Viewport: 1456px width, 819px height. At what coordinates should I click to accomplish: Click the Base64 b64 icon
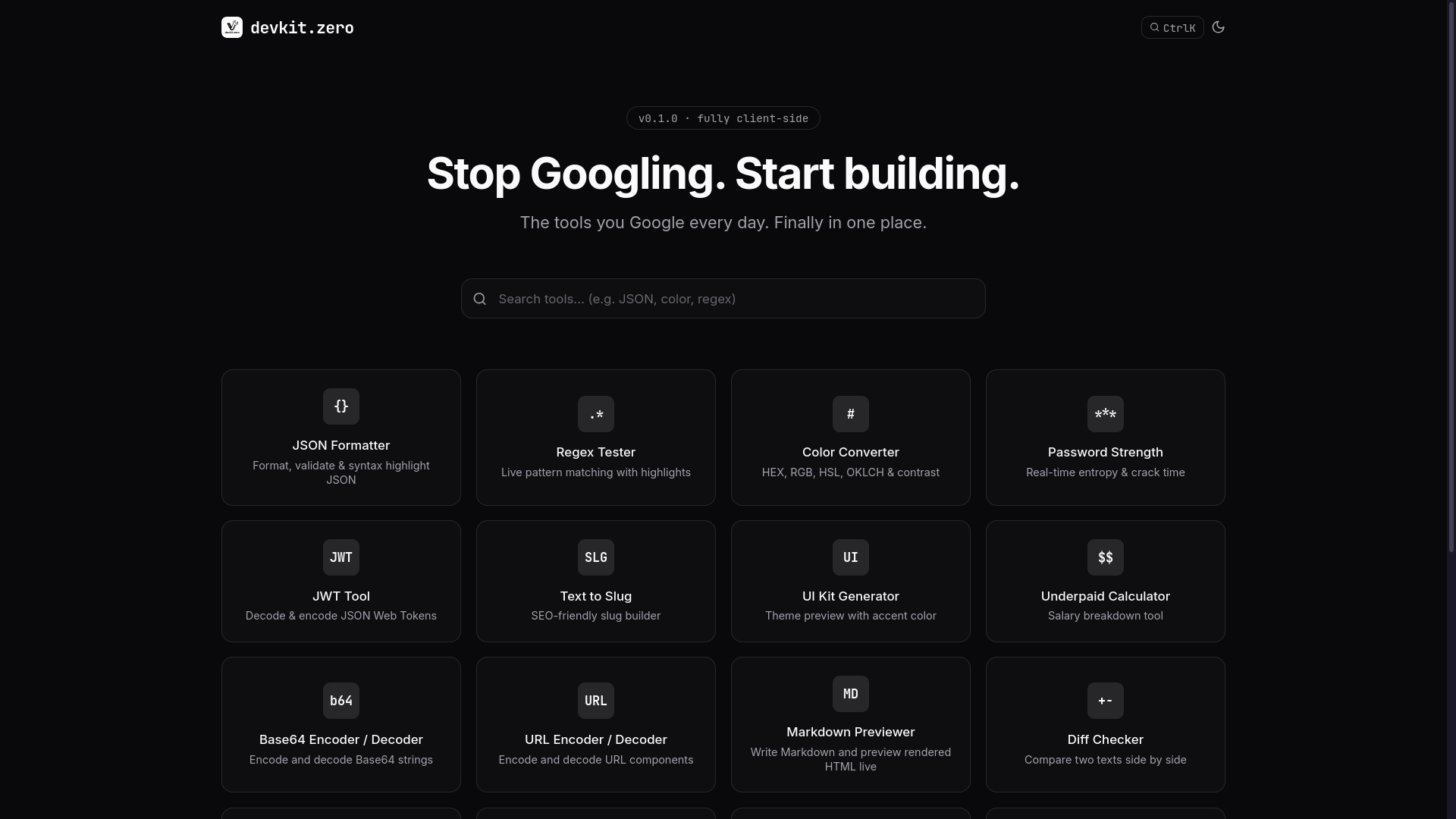[x=341, y=701]
